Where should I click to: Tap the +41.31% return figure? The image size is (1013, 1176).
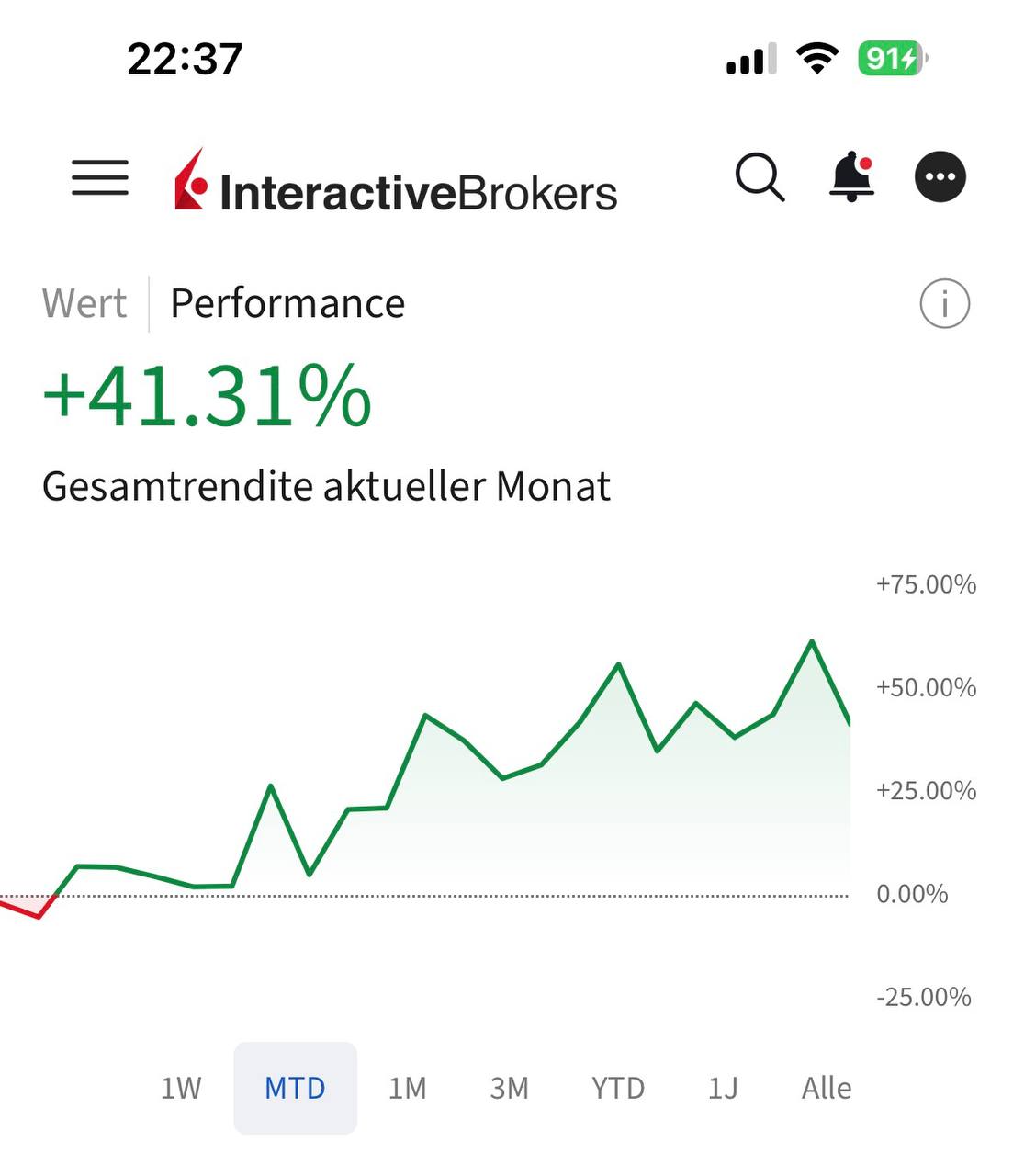click(x=208, y=397)
